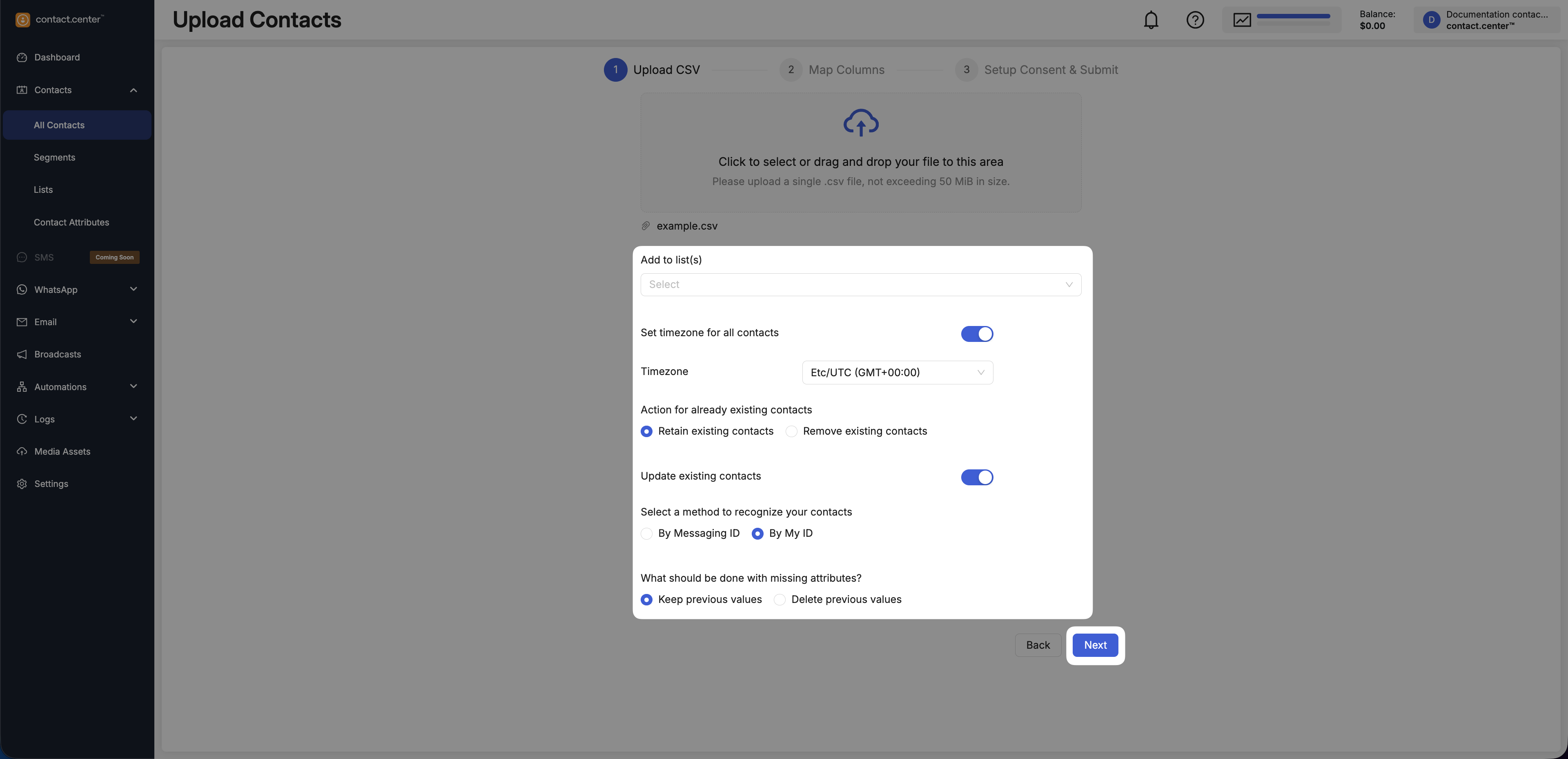The width and height of the screenshot is (1568, 759).
Task: Click the usage chart icon
Action: pyautogui.click(x=1242, y=20)
